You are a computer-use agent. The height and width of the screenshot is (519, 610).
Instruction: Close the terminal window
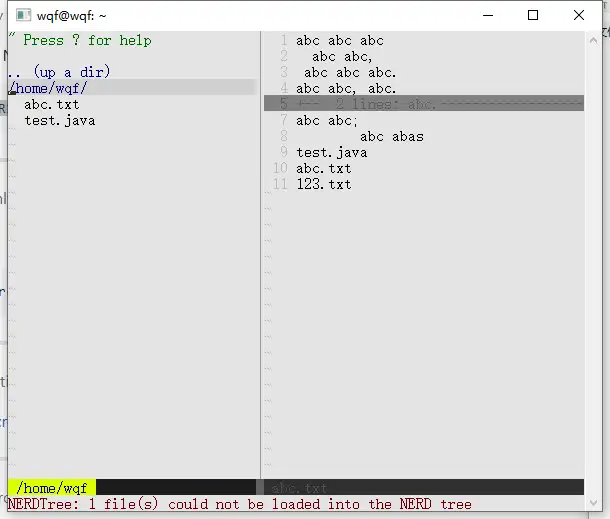(x=580, y=15)
